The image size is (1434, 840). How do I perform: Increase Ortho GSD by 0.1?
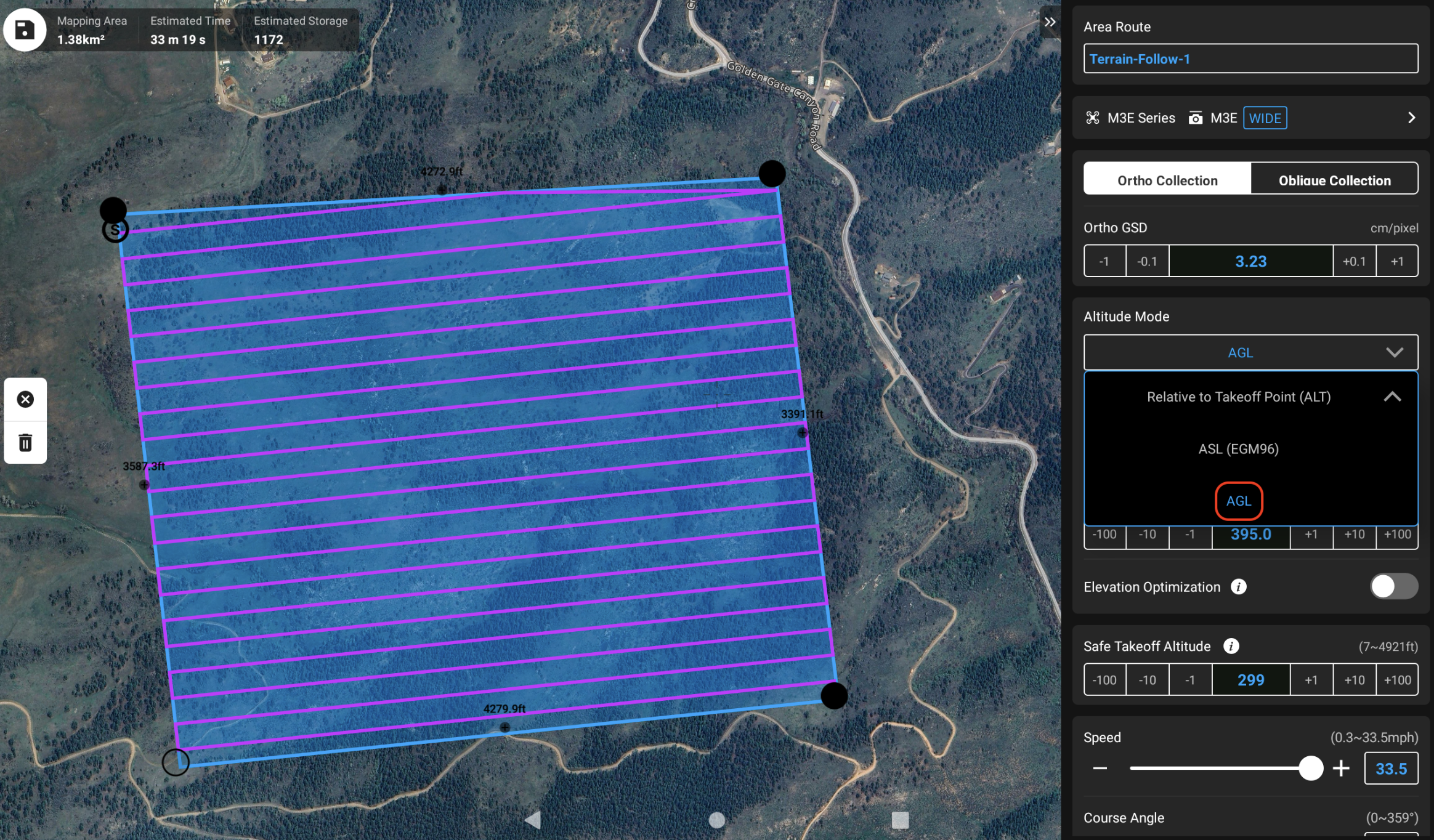pyautogui.click(x=1354, y=261)
